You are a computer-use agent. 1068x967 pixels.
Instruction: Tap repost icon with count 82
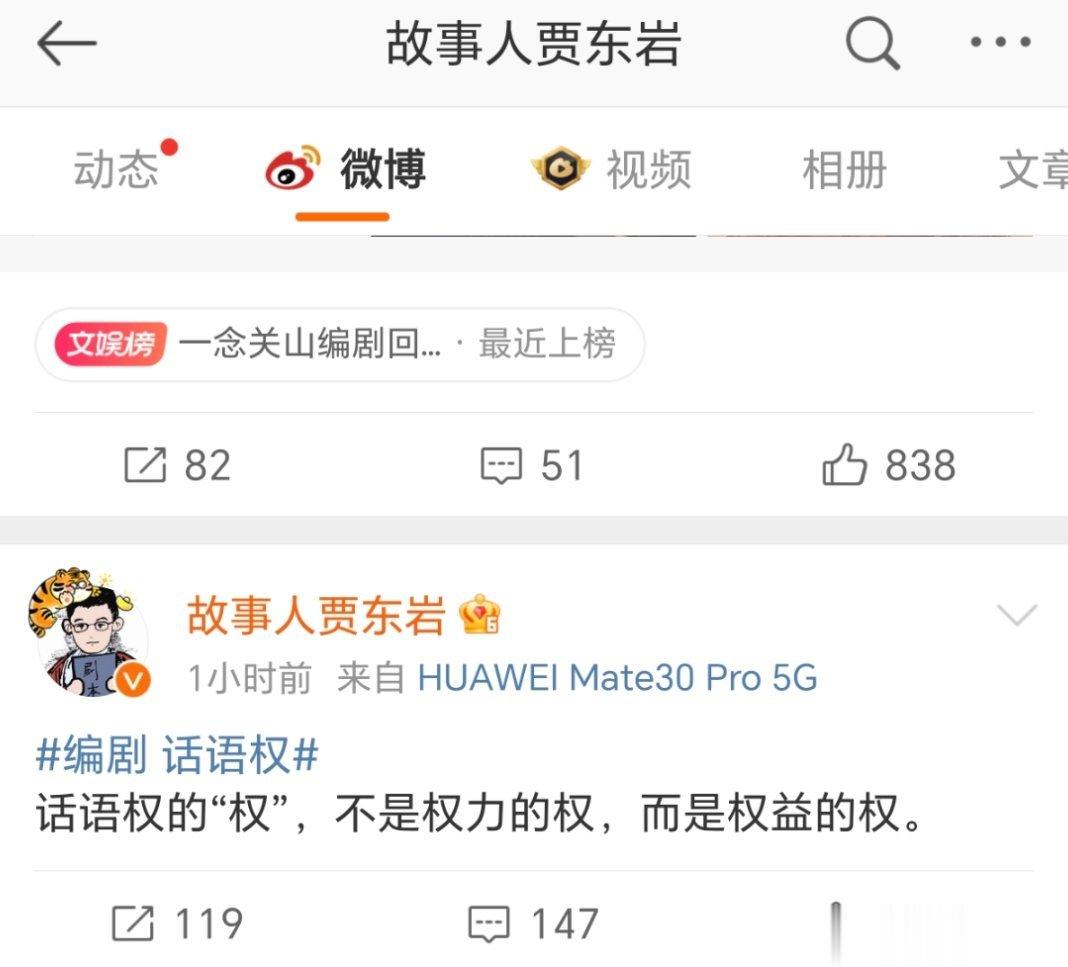[145, 465]
